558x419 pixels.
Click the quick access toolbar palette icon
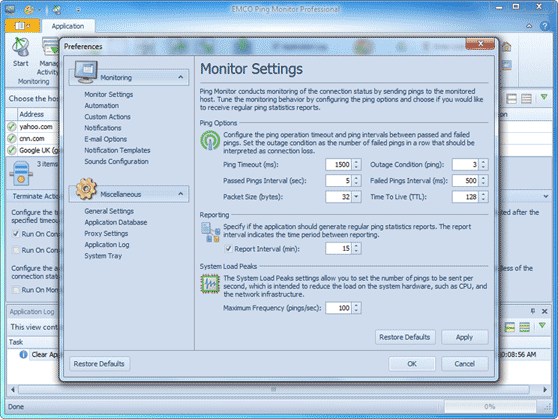click(29, 10)
